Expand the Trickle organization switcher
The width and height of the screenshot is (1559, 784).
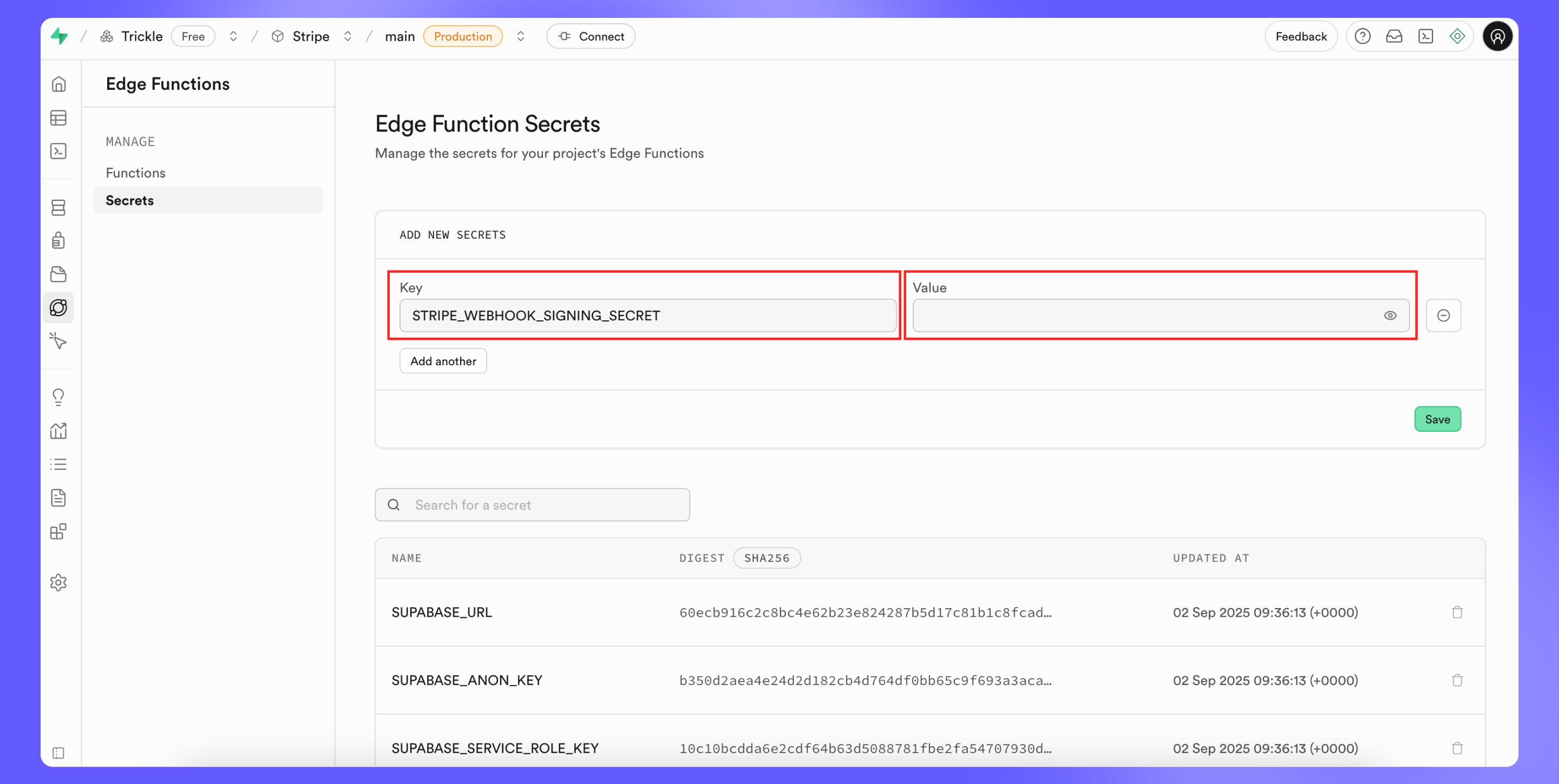pyautogui.click(x=233, y=36)
